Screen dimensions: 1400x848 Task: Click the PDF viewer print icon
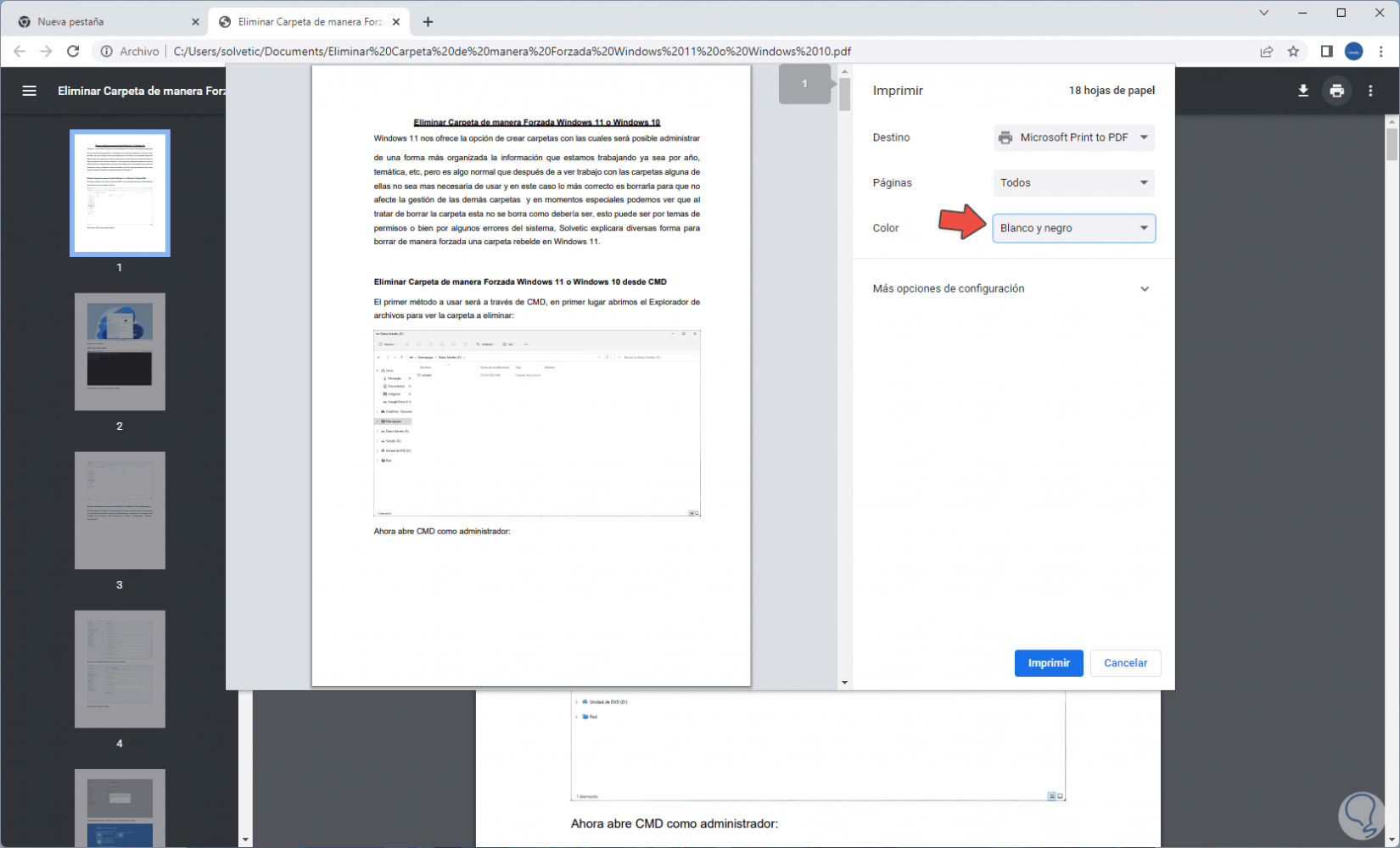pyautogui.click(x=1337, y=91)
